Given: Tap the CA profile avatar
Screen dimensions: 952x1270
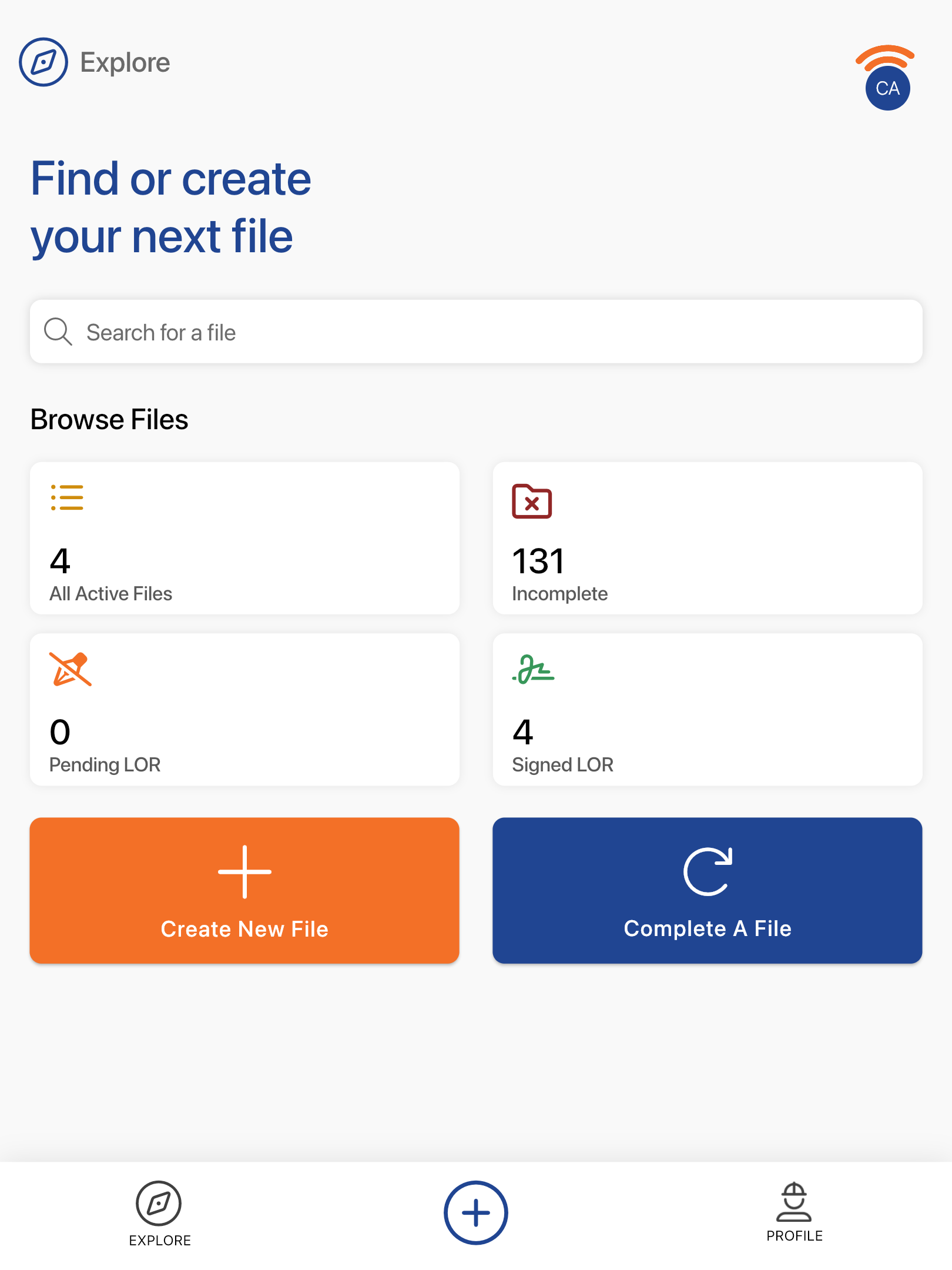Looking at the screenshot, I should coord(887,89).
